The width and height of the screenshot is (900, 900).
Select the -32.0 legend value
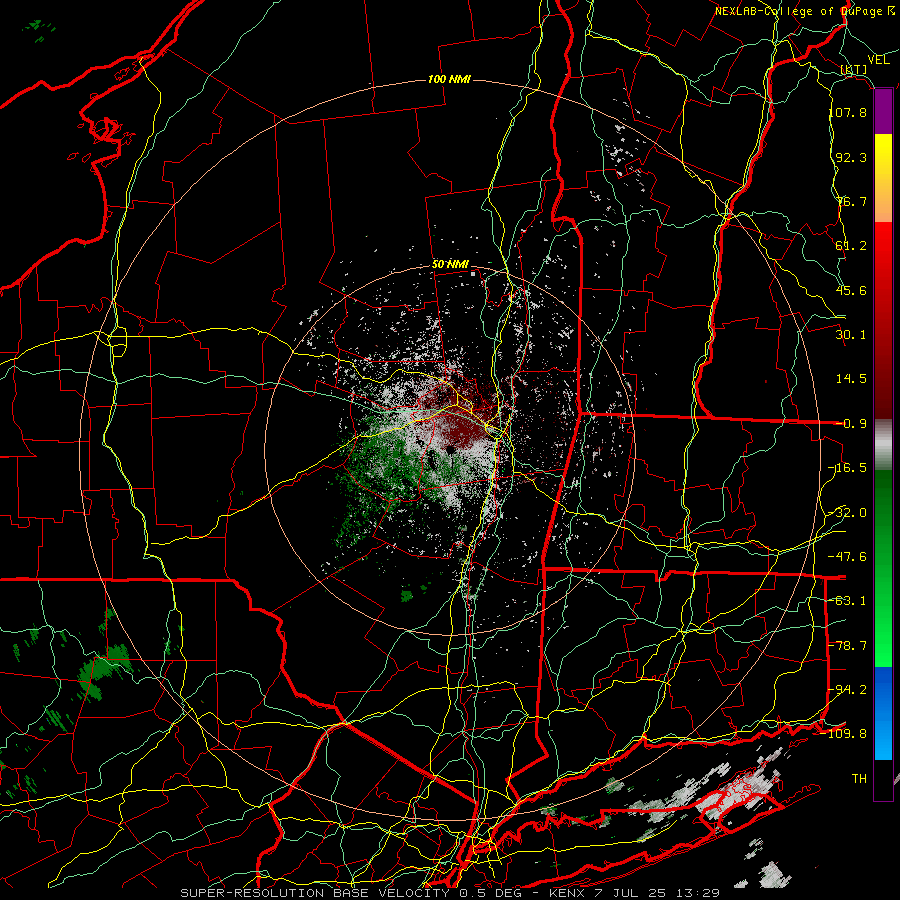(848, 512)
